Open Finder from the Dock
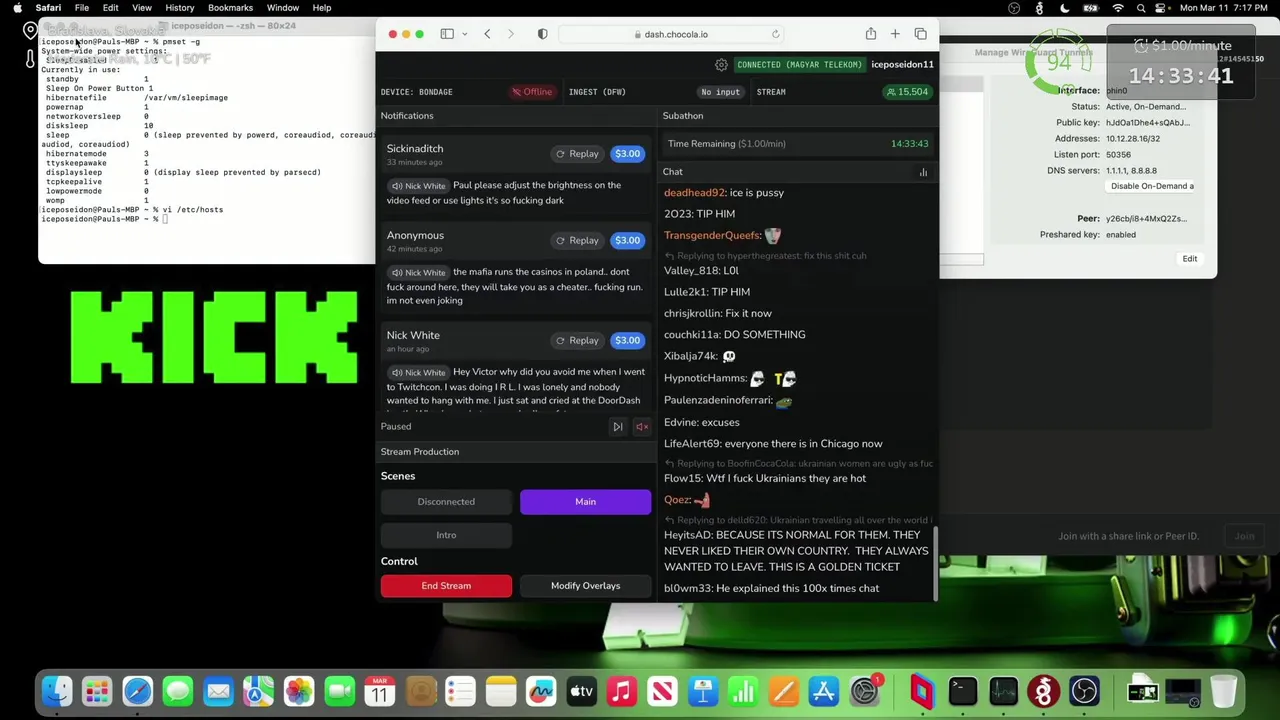The height and width of the screenshot is (720, 1280). [57, 691]
